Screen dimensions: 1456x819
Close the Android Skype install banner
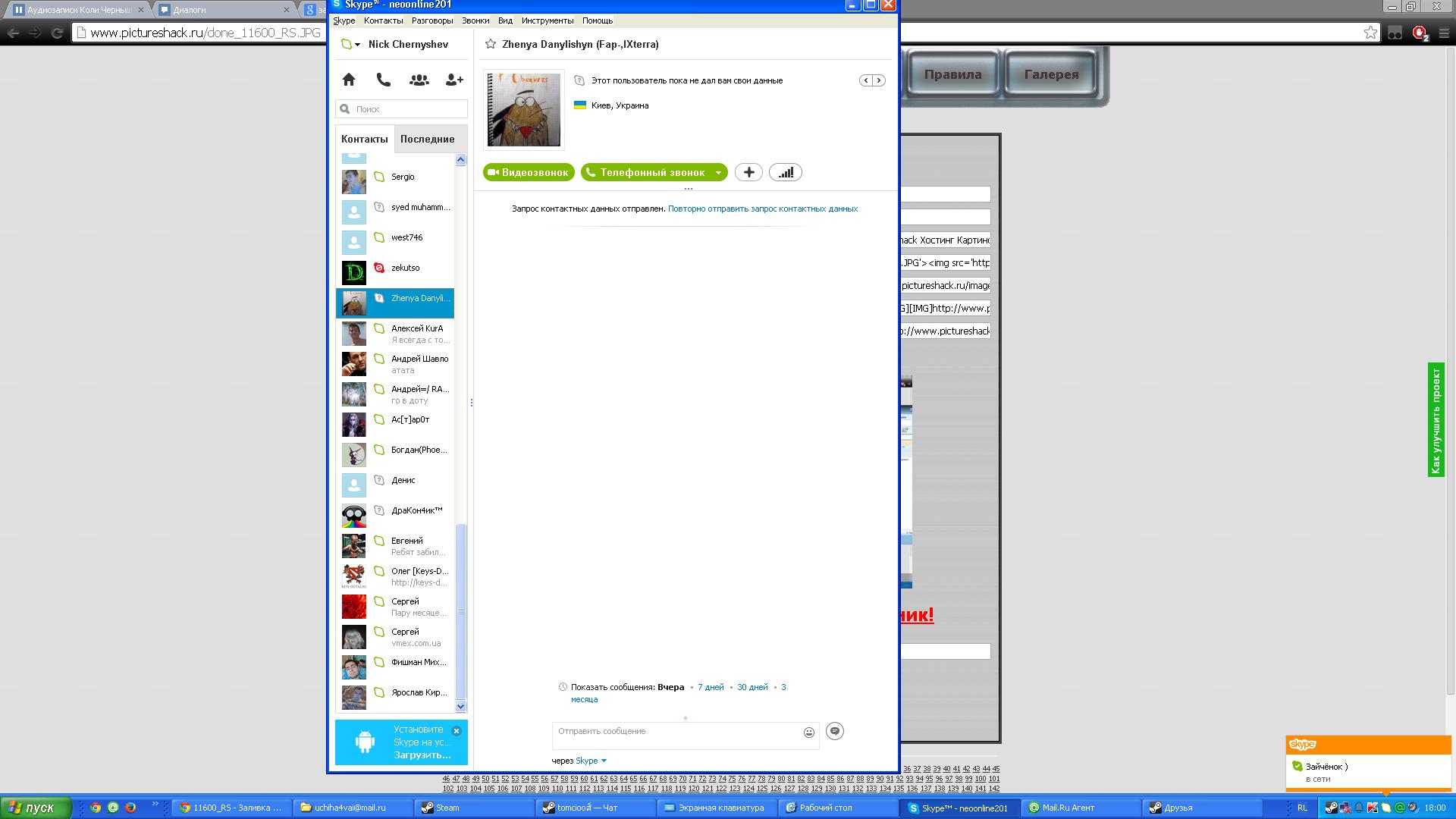point(457,731)
